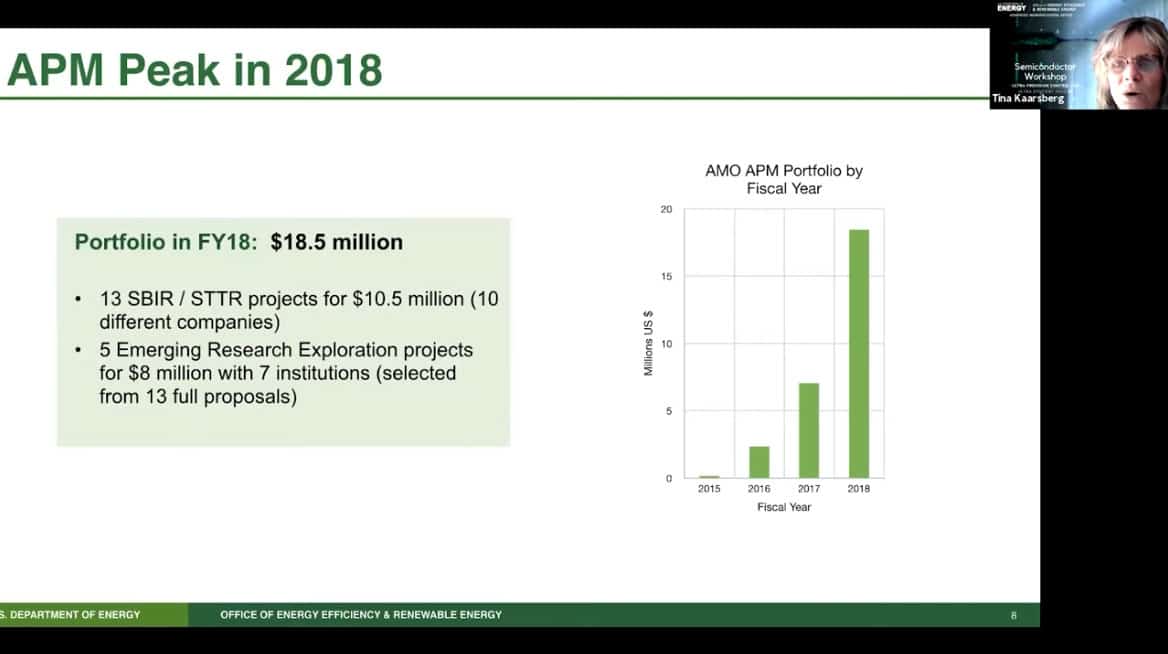Click the 2017 bar in chart
1168x654 pixels.
click(809, 430)
